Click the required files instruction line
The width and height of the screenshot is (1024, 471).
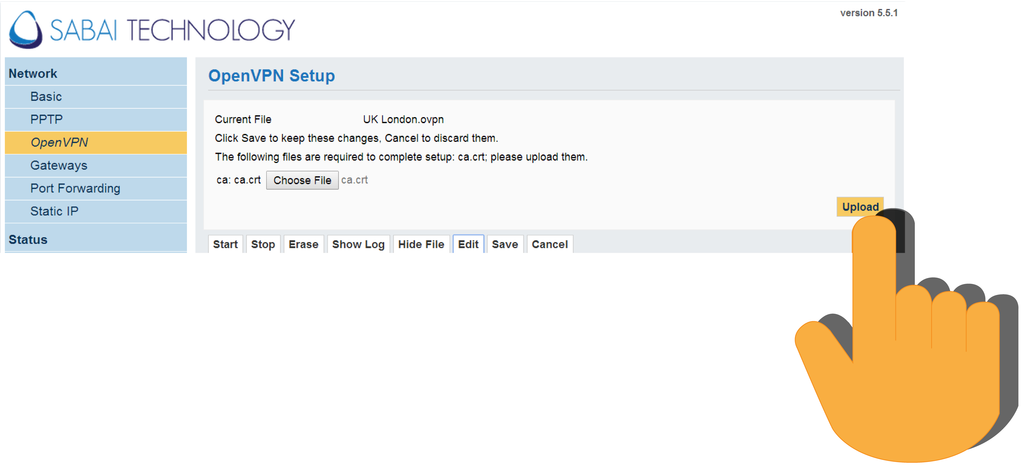401,157
